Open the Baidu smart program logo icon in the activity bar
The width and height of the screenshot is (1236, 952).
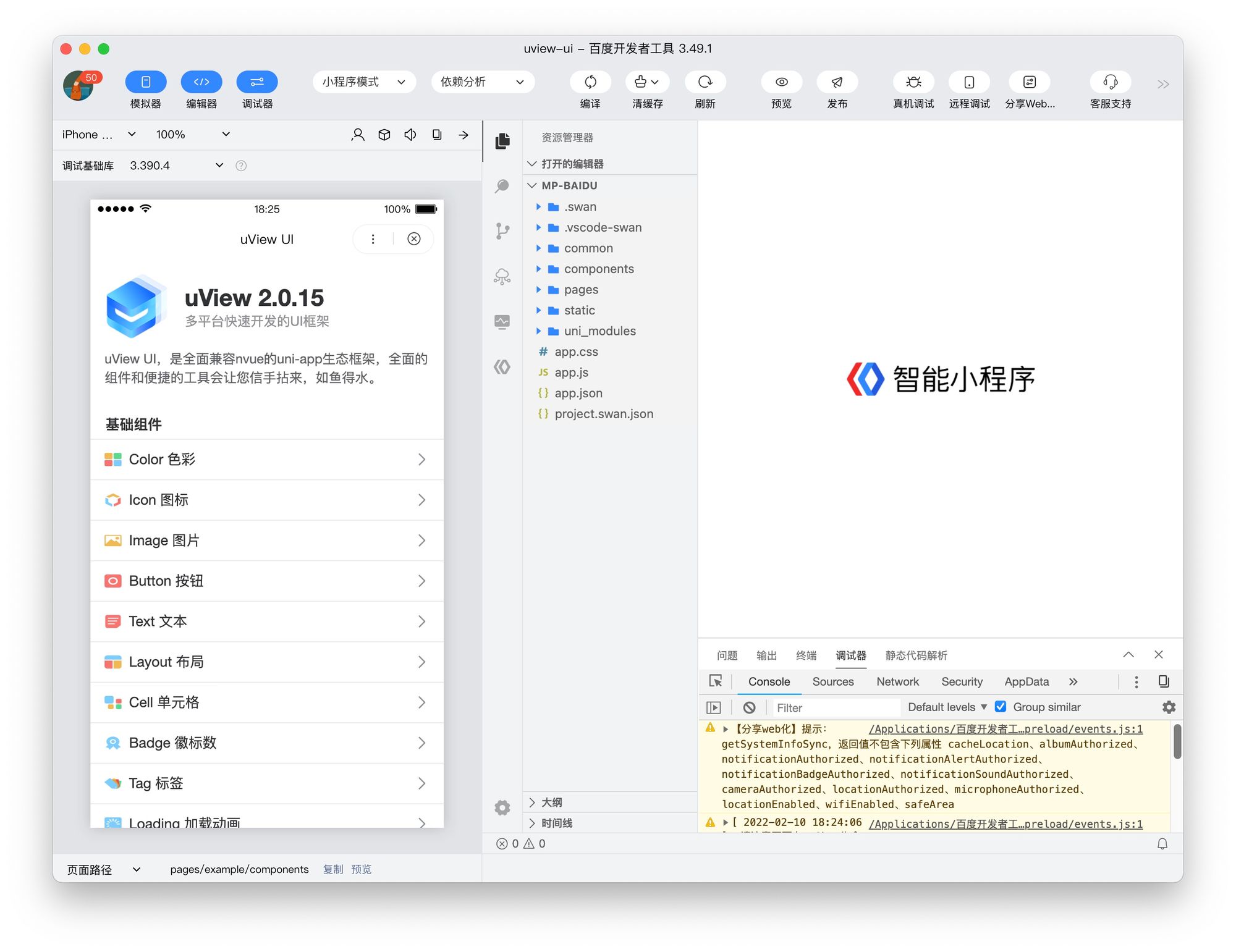click(x=502, y=367)
